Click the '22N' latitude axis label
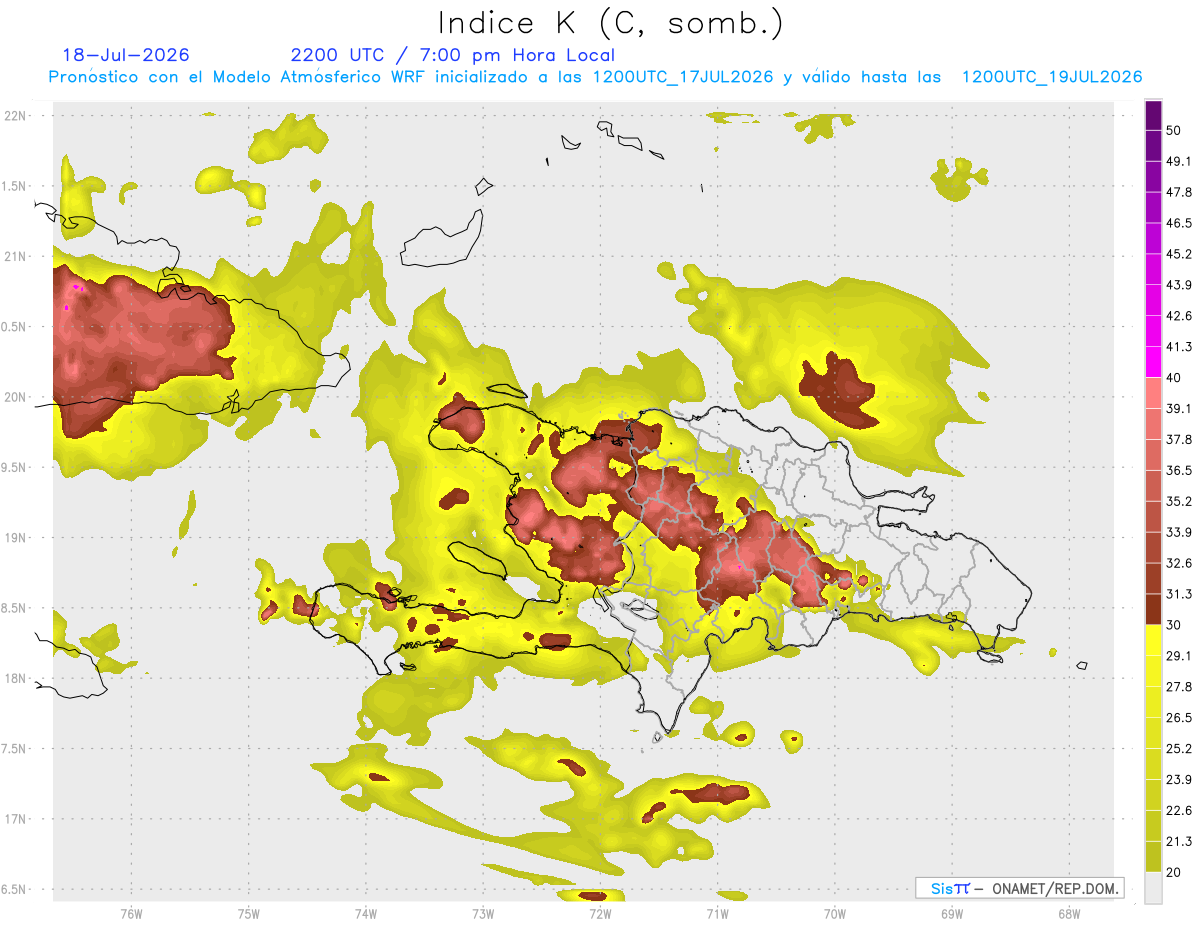The width and height of the screenshot is (1200, 927). 16,116
